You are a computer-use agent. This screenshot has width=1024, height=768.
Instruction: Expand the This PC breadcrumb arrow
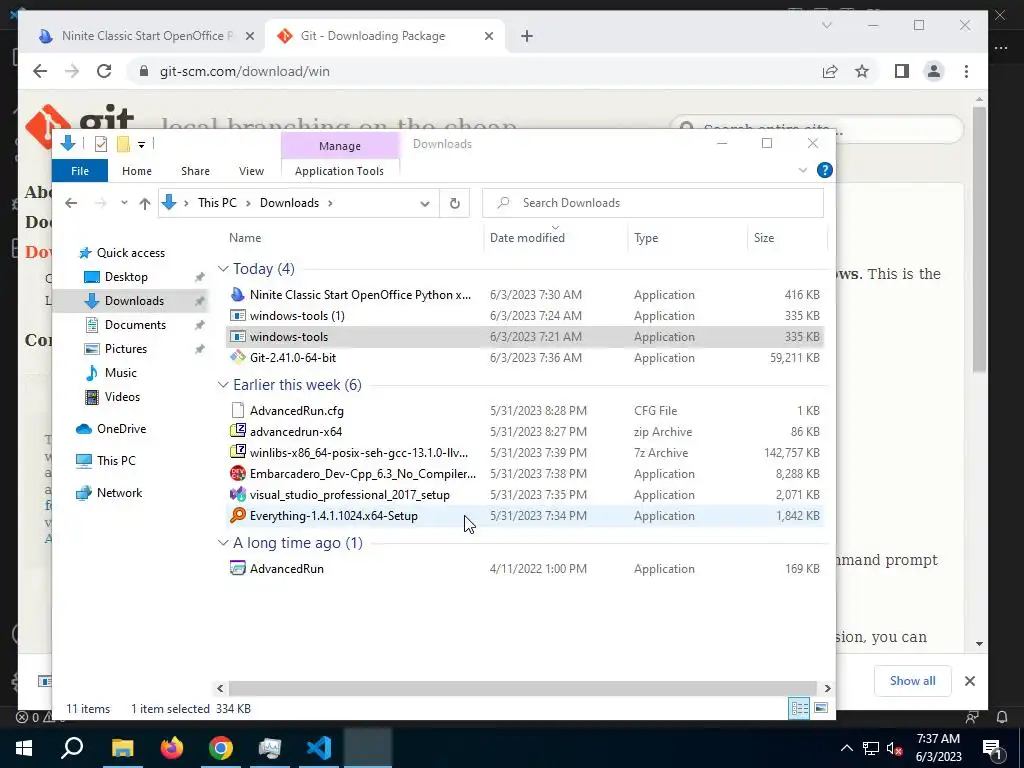[x=249, y=203]
